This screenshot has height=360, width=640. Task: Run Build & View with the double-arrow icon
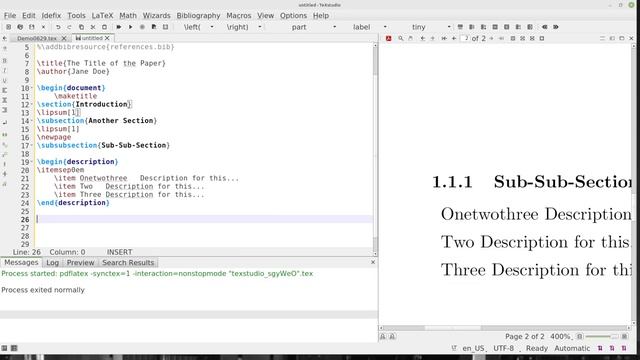pos(119,27)
